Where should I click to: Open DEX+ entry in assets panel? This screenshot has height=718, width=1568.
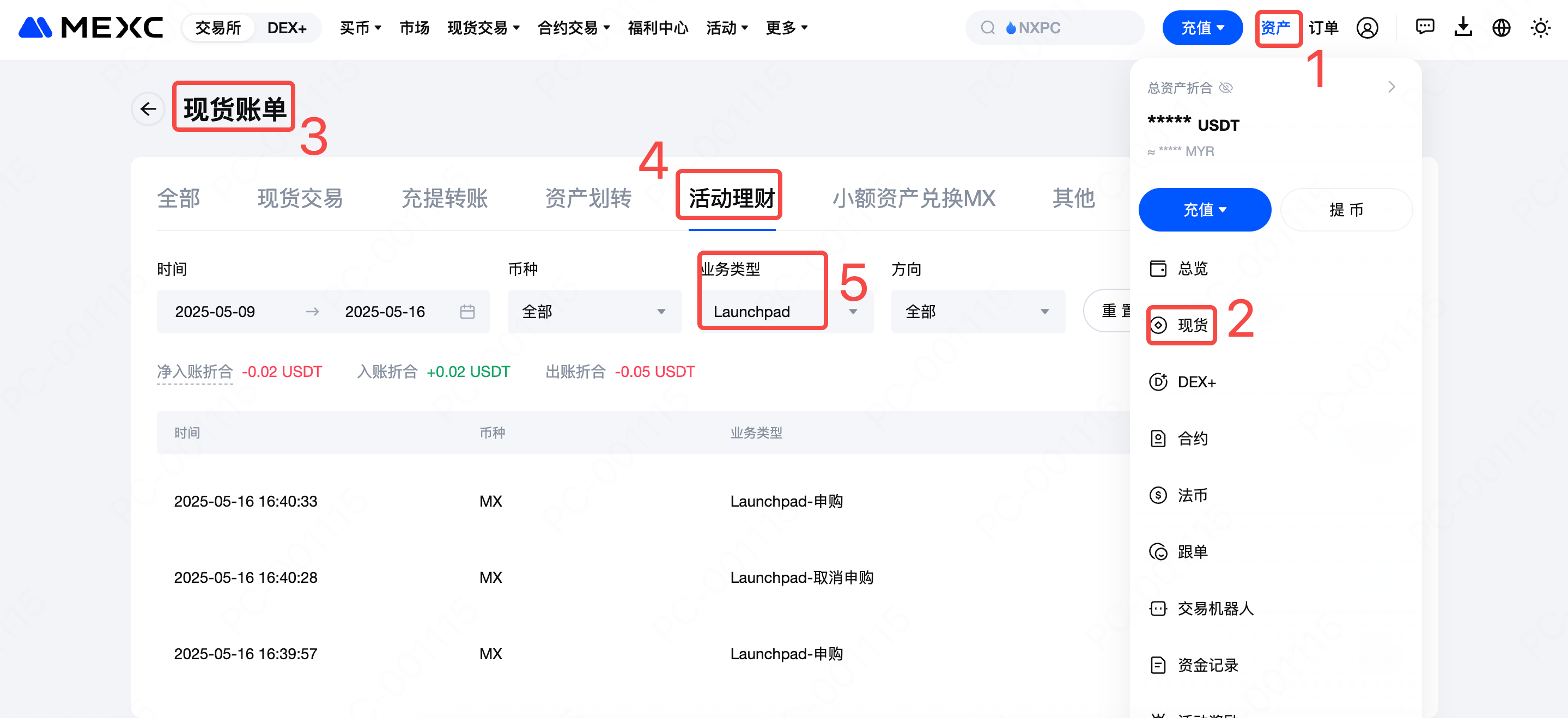click(x=1182, y=381)
